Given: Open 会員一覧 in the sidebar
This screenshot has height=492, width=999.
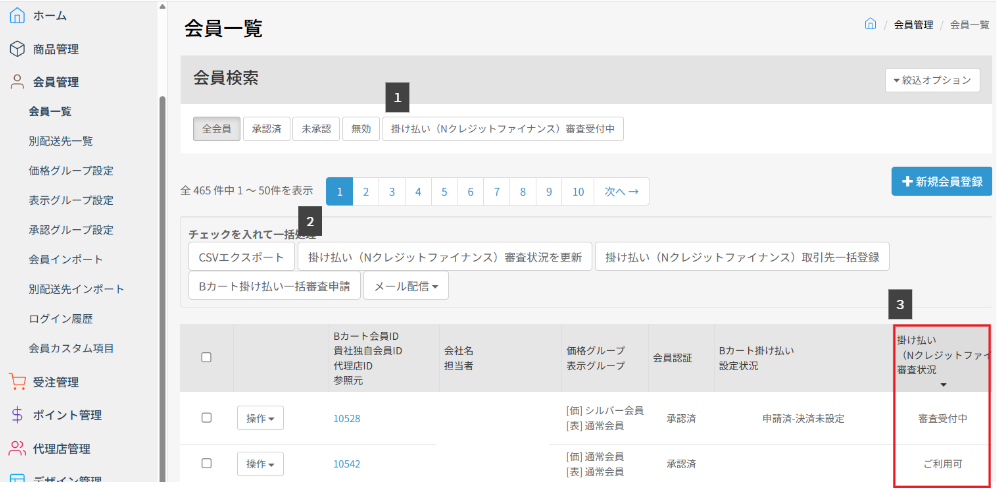Looking at the screenshot, I should click(x=50, y=112).
